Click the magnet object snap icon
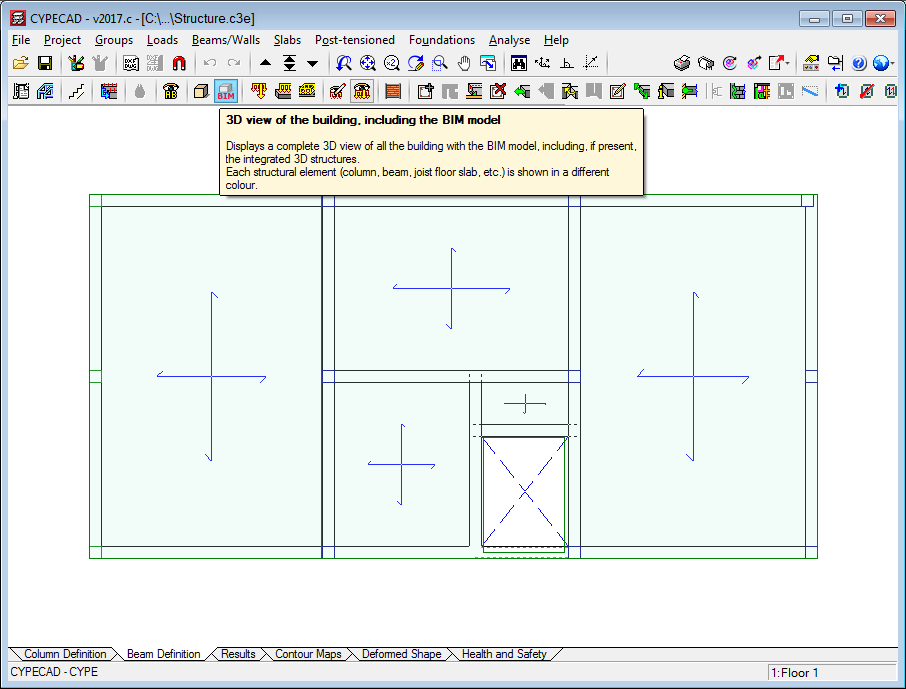Viewport: 906px width, 689px height. click(x=179, y=63)
